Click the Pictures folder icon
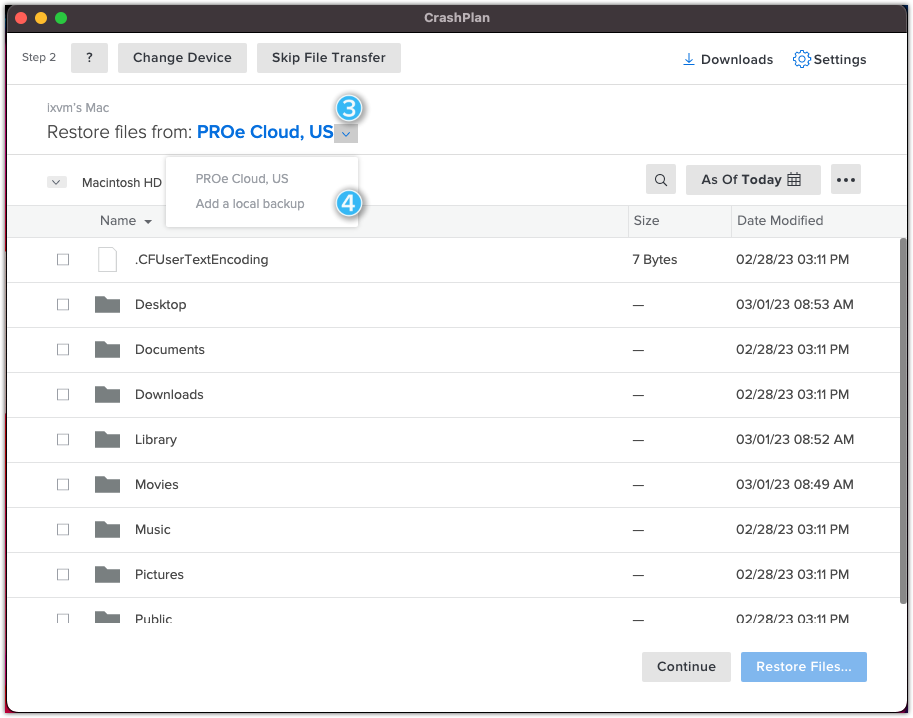913x718 pixels. pyautogui.click(x=107, y=574)
